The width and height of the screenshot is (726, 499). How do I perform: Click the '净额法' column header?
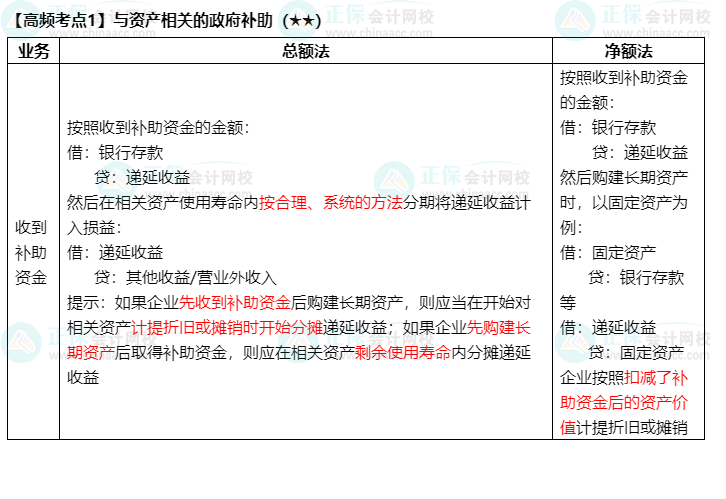point(628,51)
